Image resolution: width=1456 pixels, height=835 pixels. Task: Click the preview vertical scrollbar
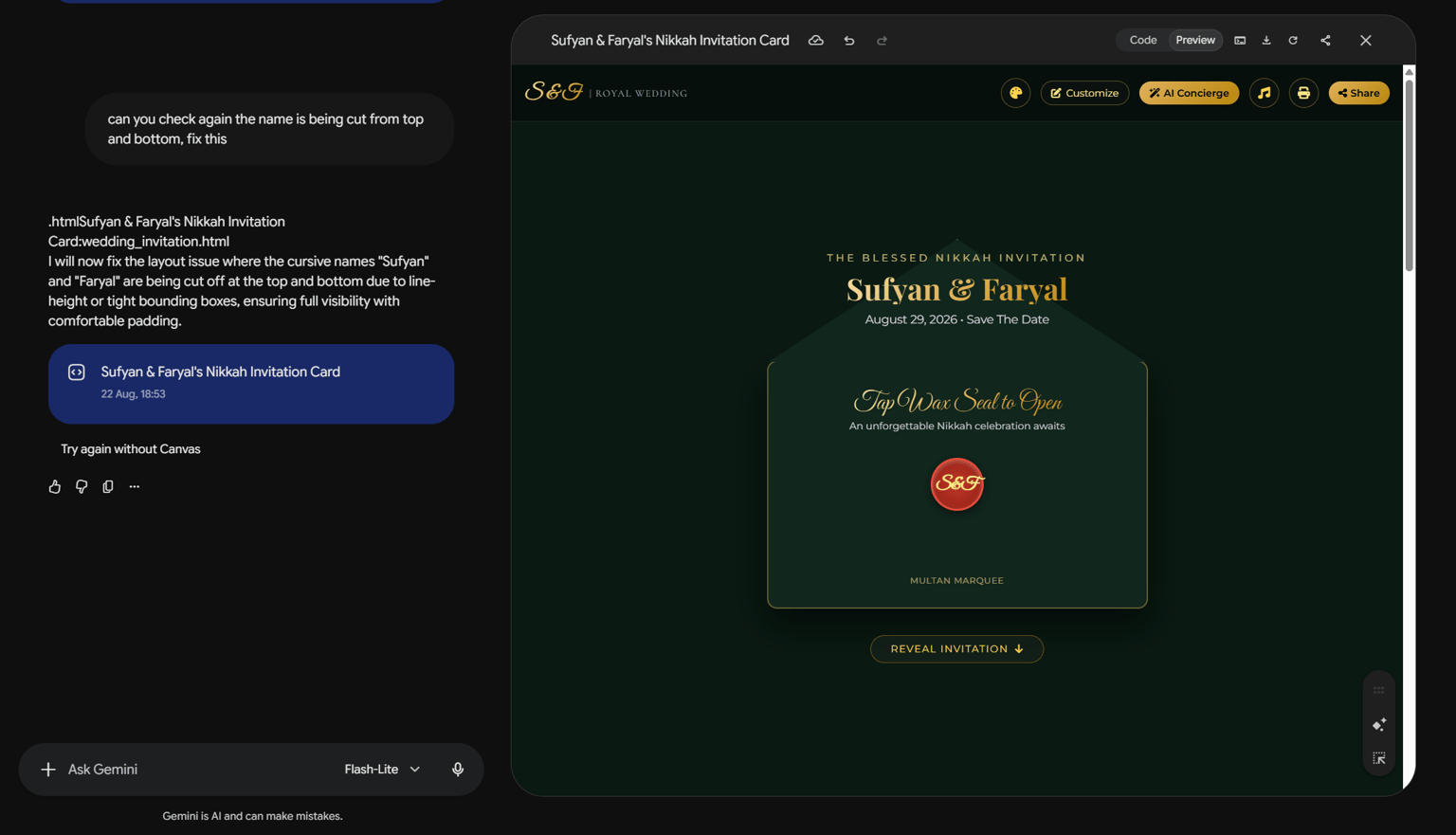[x=1410, y=175]
